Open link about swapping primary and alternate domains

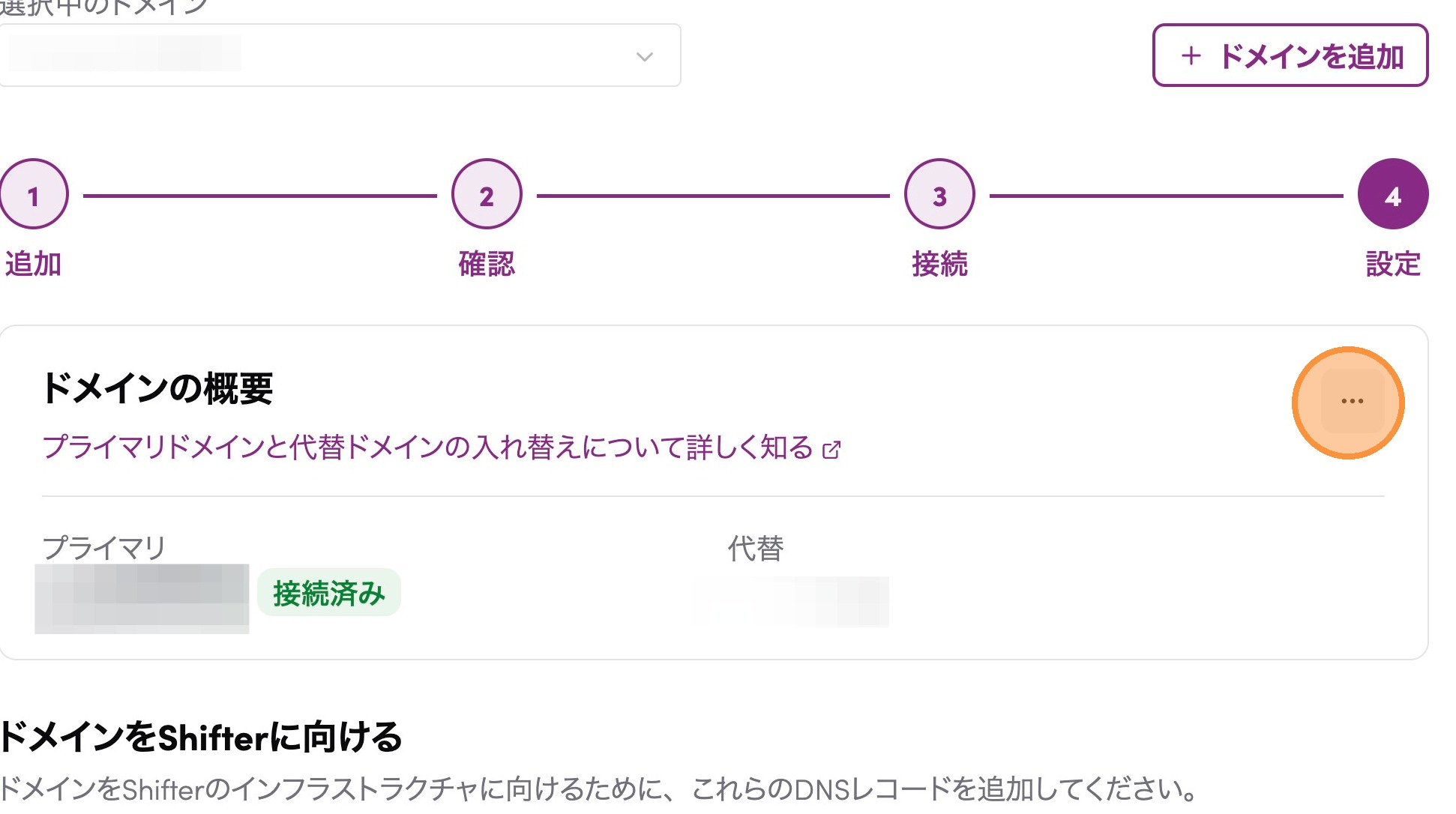point(427,447)
